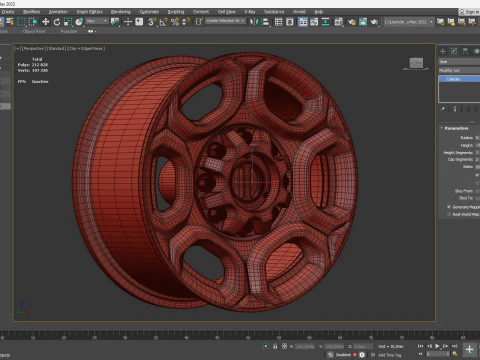Open the Modifier List dropdown
The width and height of the screenshot is (480, 360).
point(459,70)
